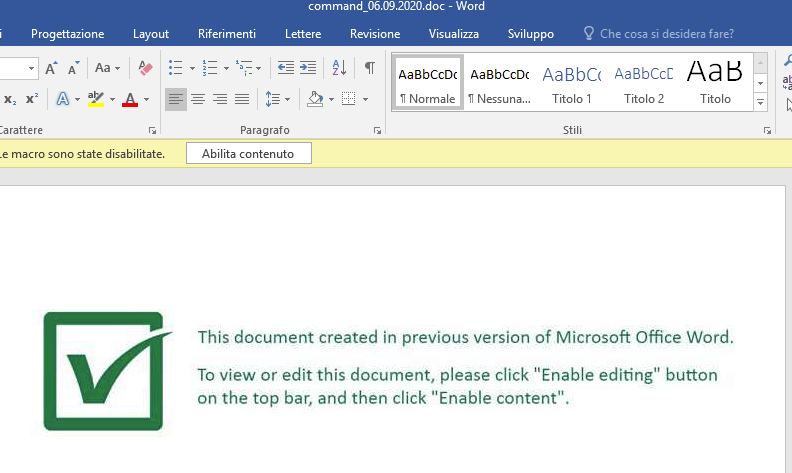Increase paragraph indent
The image size is (792, 473).
(x=308, y=68)
